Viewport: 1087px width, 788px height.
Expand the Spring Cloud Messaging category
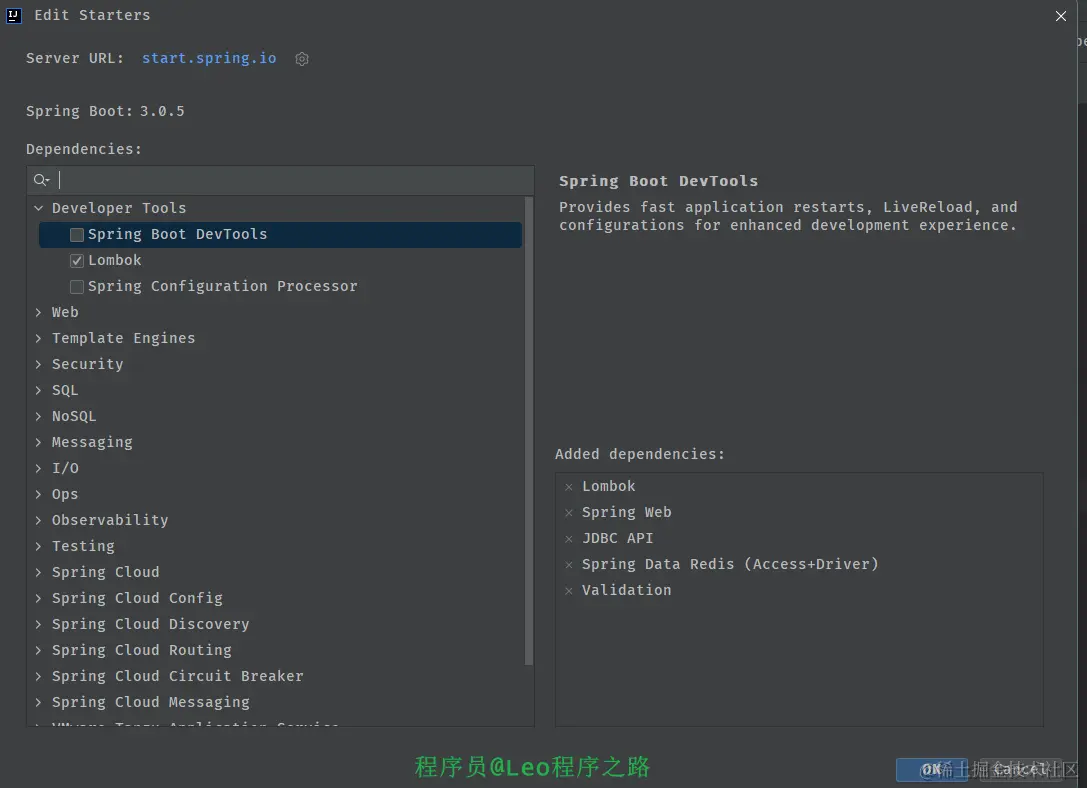tap(39, 702)
